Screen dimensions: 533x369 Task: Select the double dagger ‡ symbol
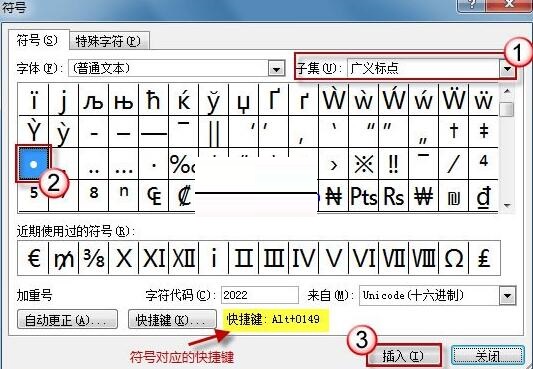click(483, 131)
